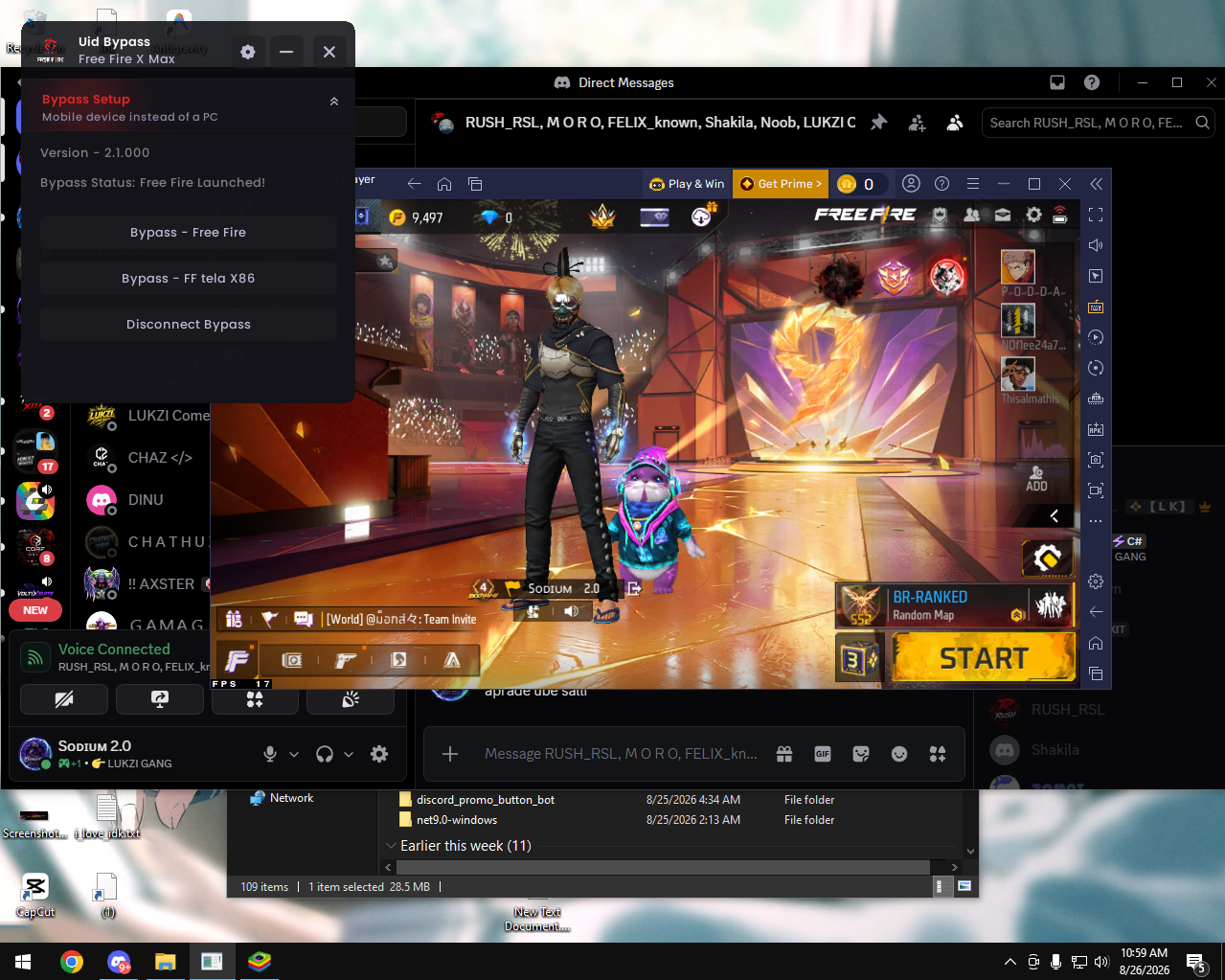Toggle Free Fire in-game speaker

[572, 611]
